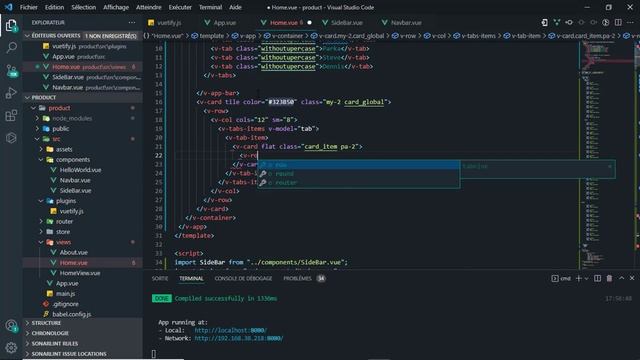Select the cmd terminal label
This screenshot has width=640, height=360.
pyautogui.click(x=561, y=278)
